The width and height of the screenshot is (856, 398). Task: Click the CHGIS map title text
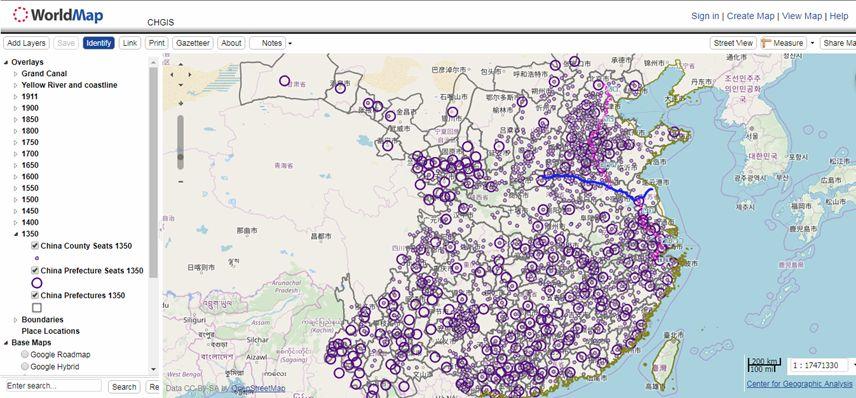(160, 22)
